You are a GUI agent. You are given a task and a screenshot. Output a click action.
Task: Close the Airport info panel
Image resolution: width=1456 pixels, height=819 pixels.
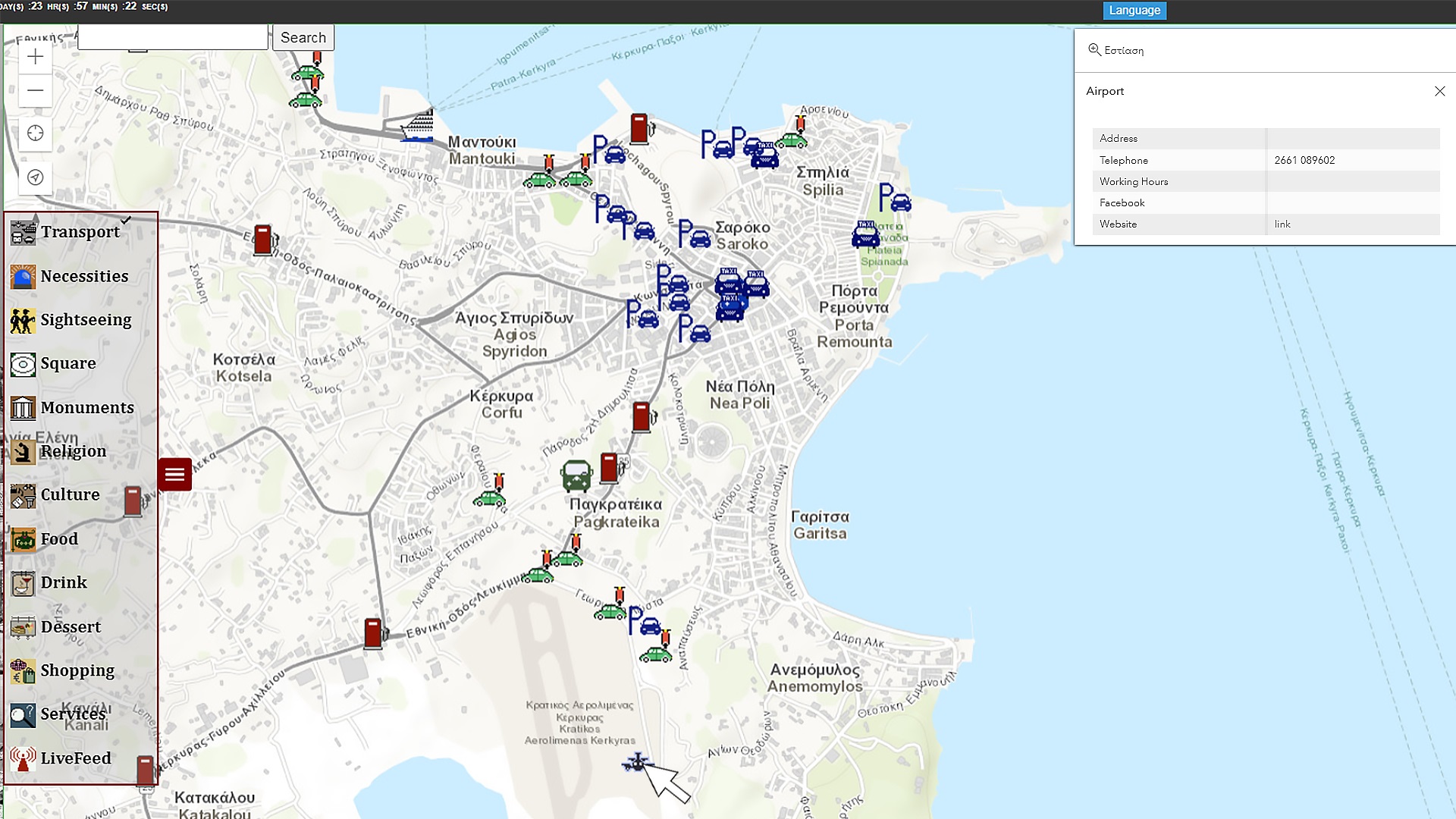(1439, 91)
